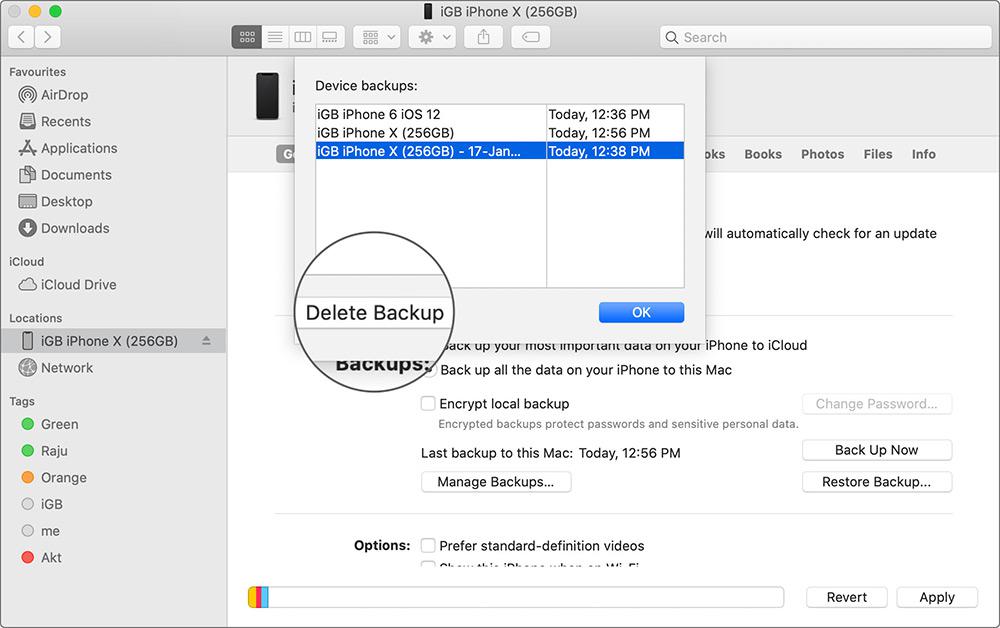Confirm the dialog with OK

point(642,312)
